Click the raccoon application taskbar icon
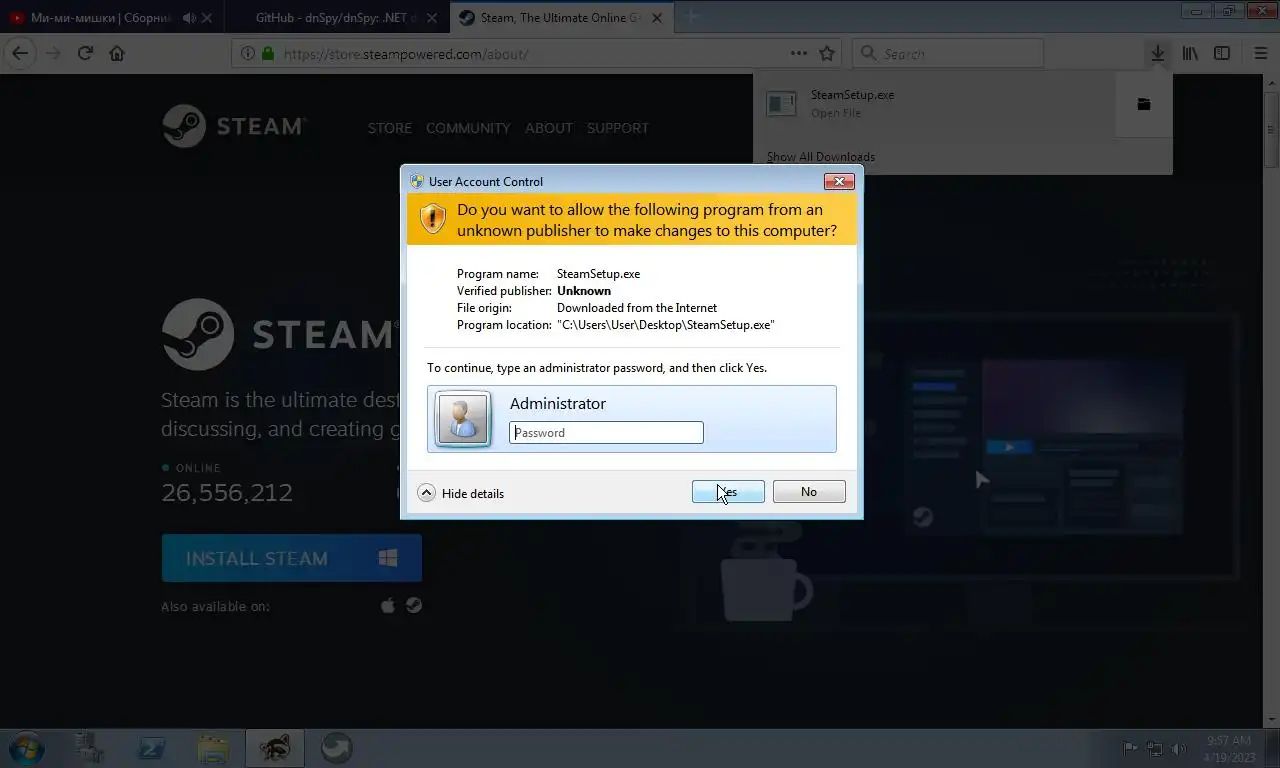Image resolution: width=1280 pixels, height=768 pixels. [275, 748]
